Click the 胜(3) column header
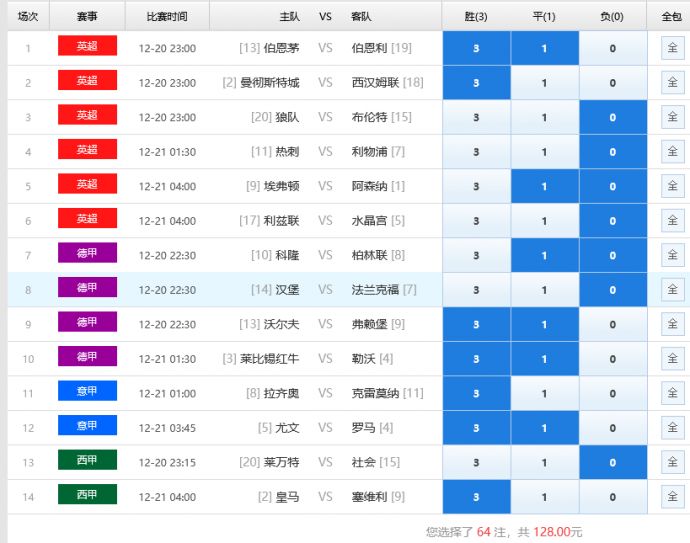Image resolution: width=690 pixels, height=543 pixels. point(476,17)
